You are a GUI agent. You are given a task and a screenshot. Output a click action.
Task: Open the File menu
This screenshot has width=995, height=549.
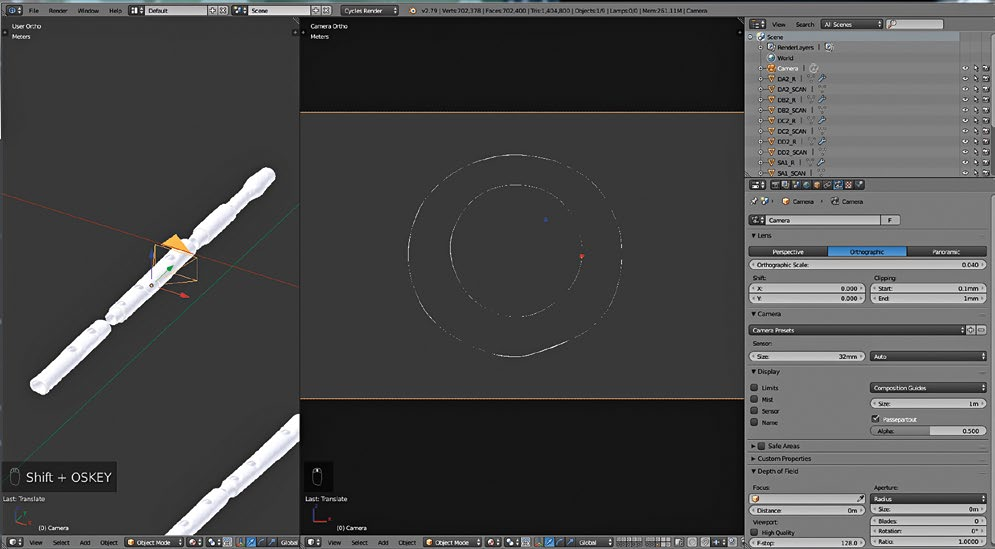click(x=34, y=11)
